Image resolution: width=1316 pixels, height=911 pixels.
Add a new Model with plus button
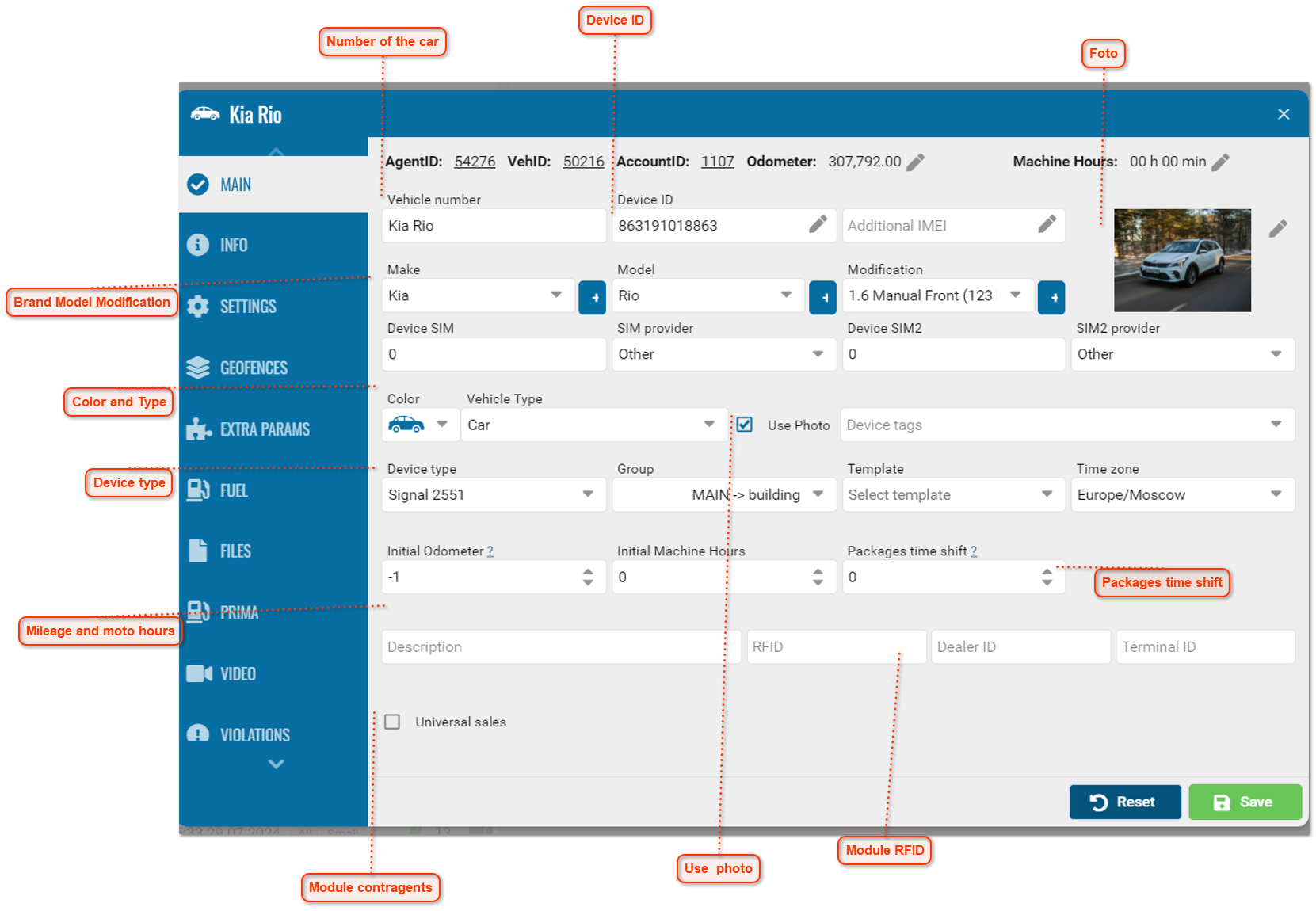coord(822,298)
